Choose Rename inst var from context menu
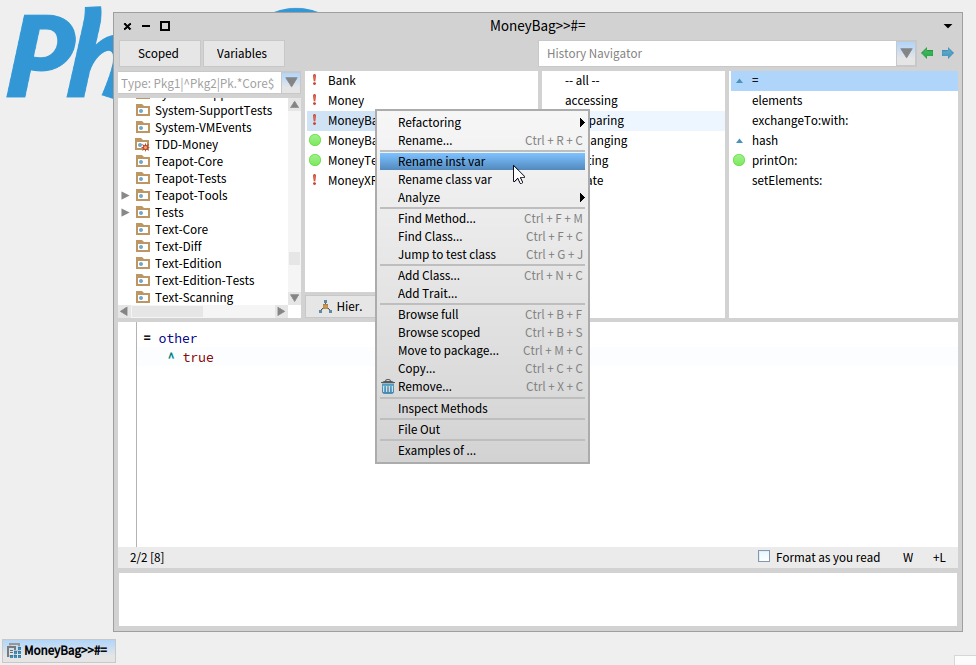Viewport: 976px width, 665px height. click(x=482, y=161)
